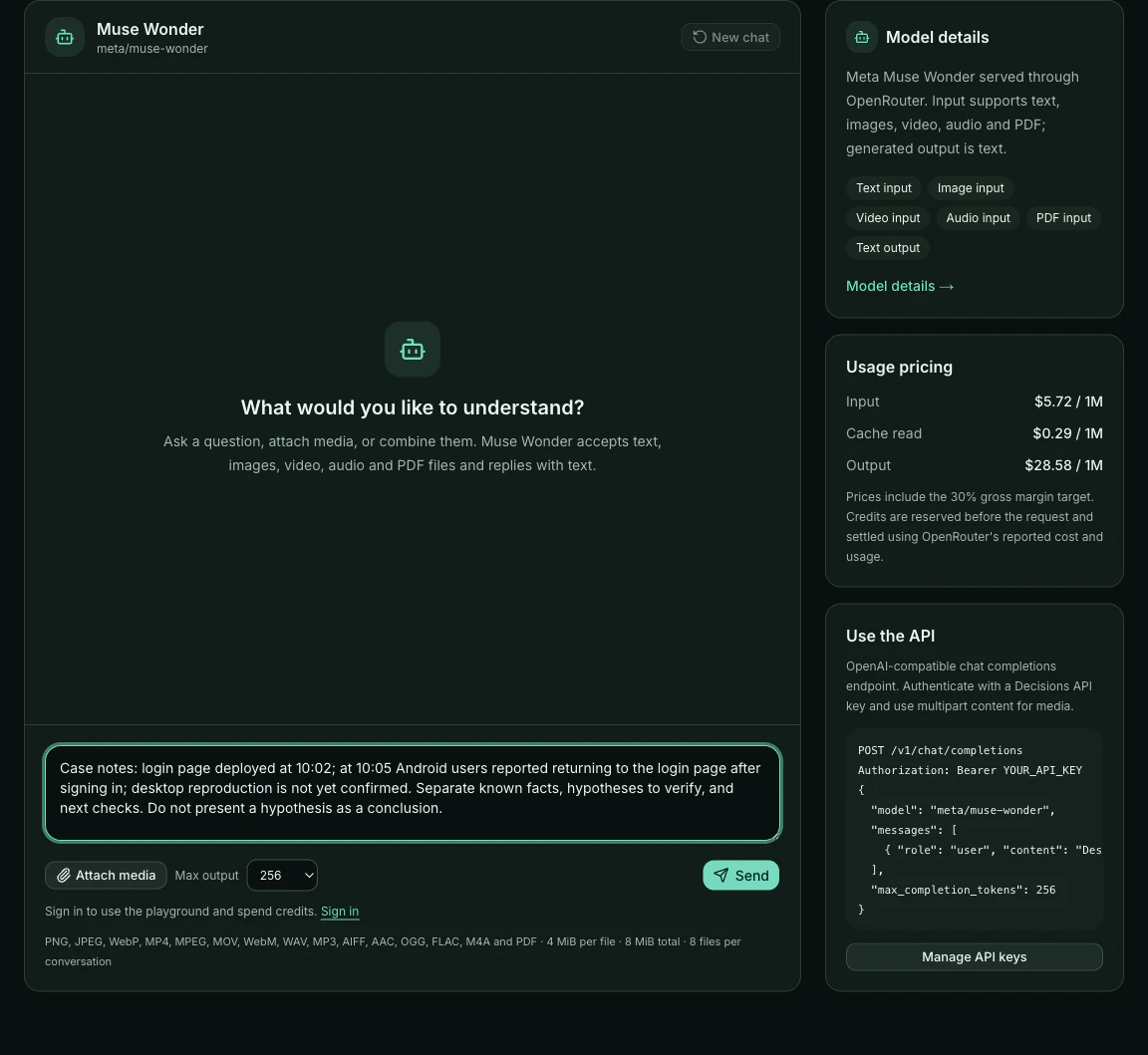Focus the case notes message text box

point(413,793)
